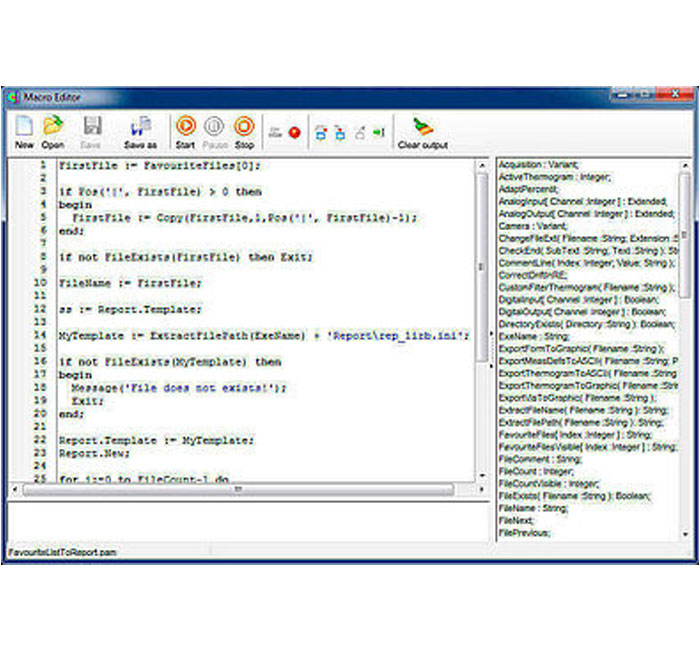Click the second blue step icon in toolbar

pyautogui.click(x=340, y=132)
